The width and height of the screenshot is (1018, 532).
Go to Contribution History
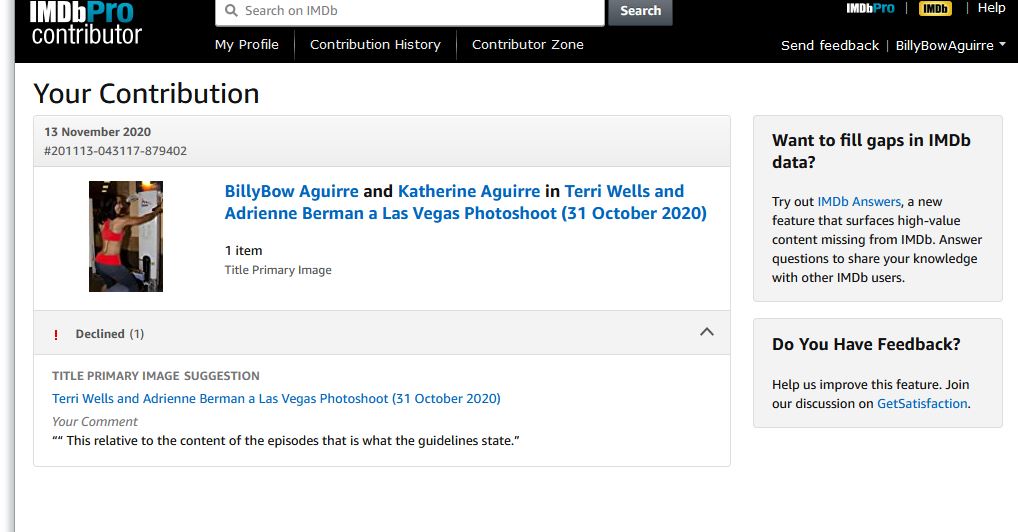tap(375, 44)
